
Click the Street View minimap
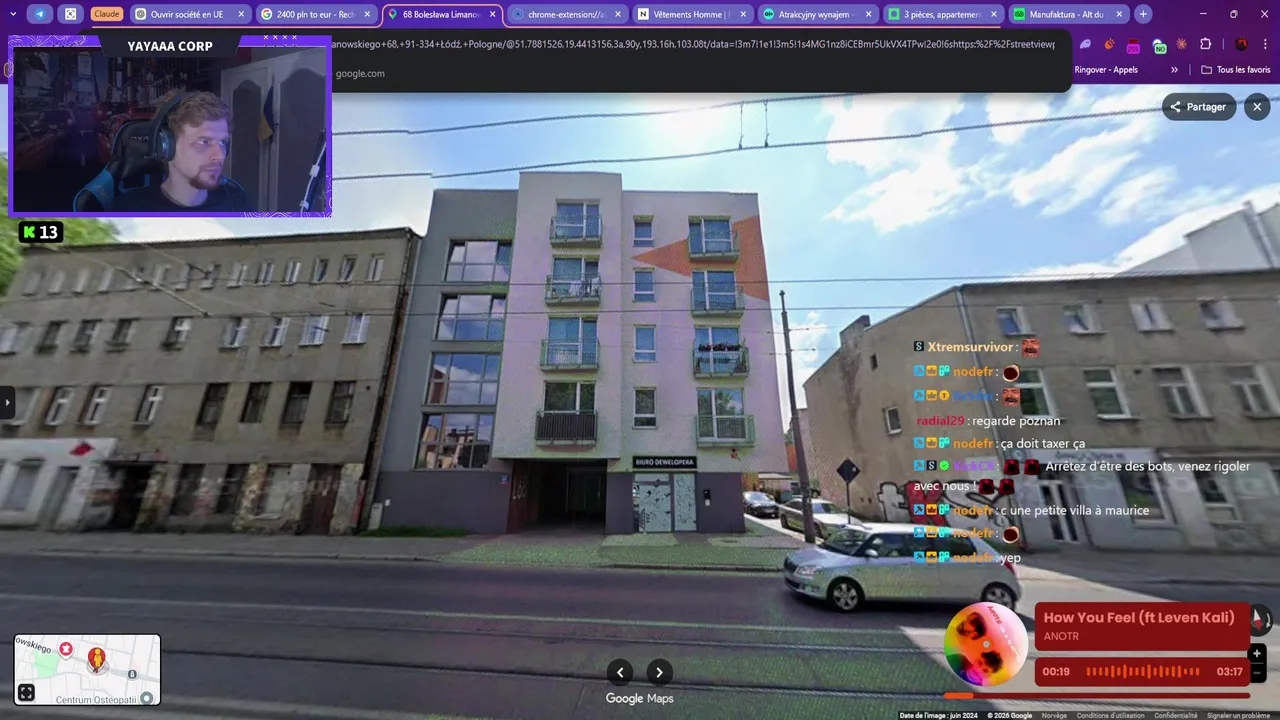point(87,670)
